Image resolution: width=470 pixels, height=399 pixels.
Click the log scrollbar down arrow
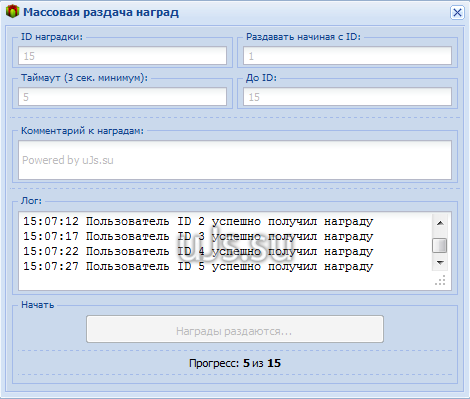(x=440, y=263)
